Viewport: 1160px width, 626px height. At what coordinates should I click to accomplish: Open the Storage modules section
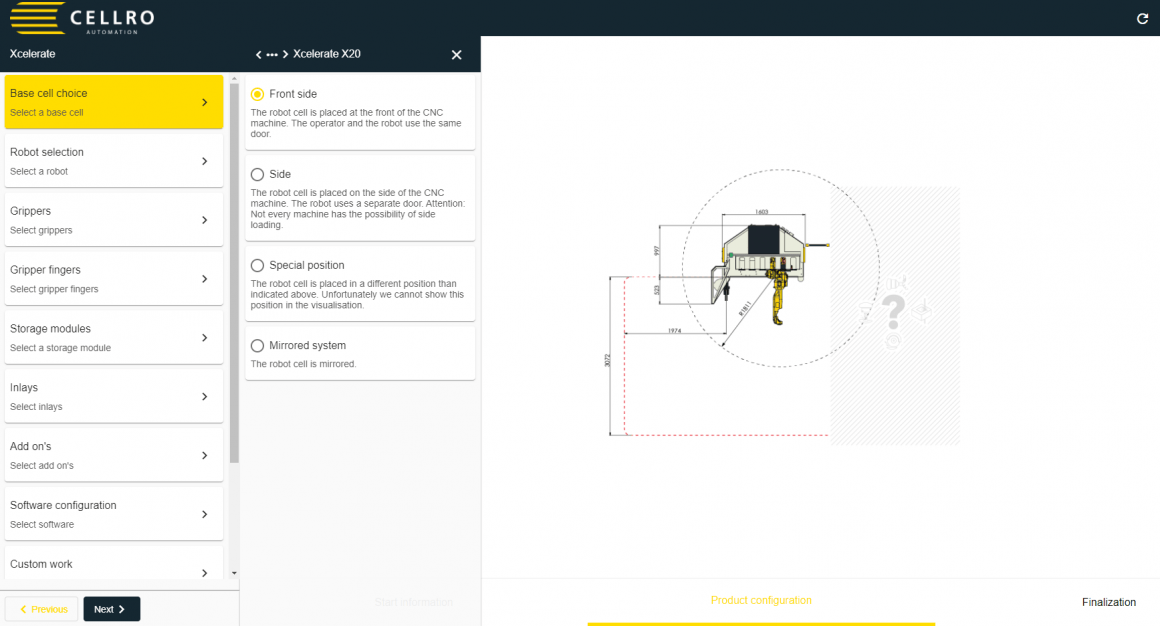point(114,337)
